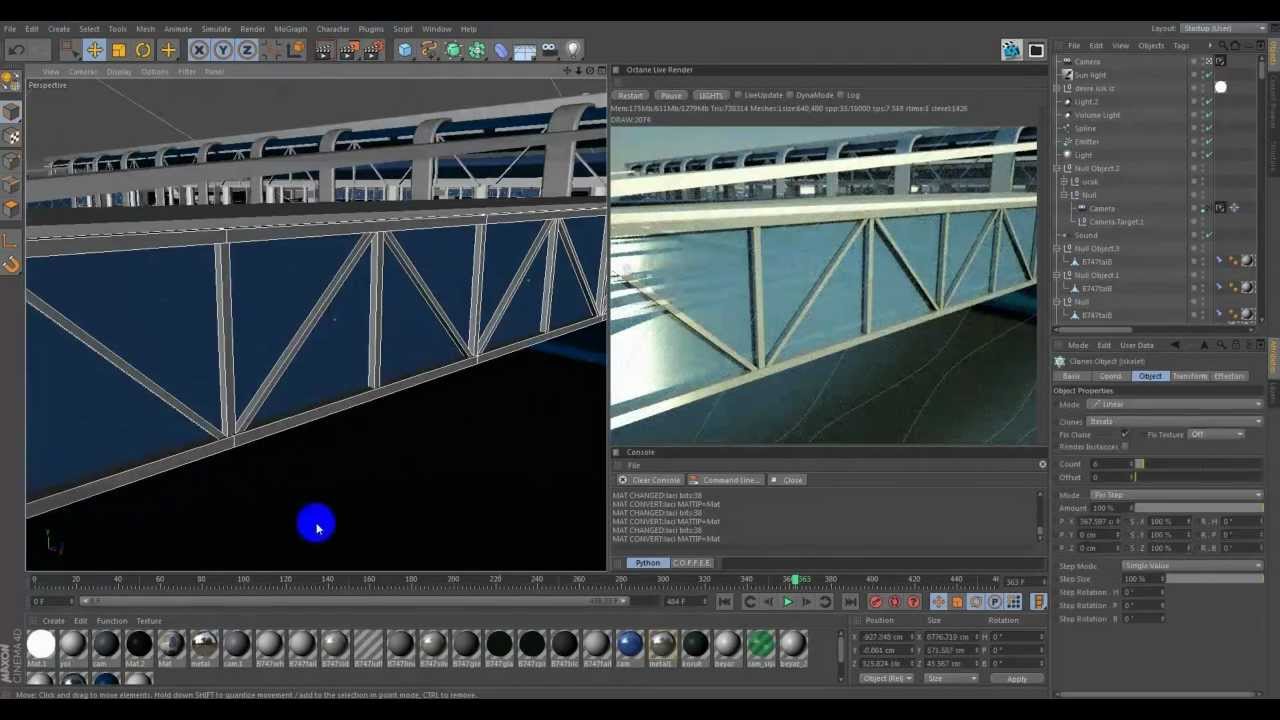Collapse the Null Object.2 tree node
Screen dimensions: 1280x720
pos(1059,168)
